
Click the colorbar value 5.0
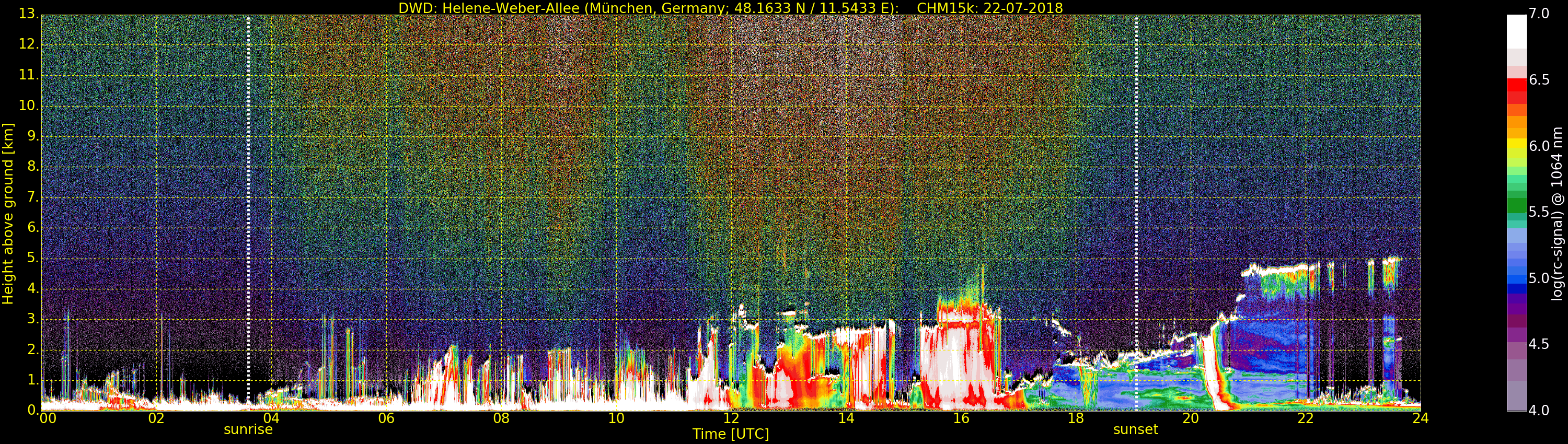pos(1539,278)
